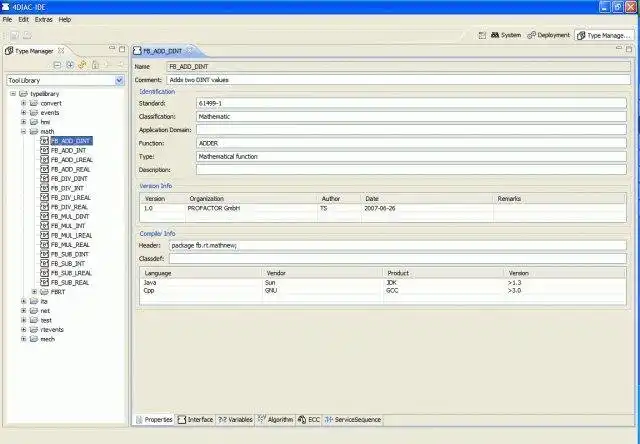Screen dimensions: 640x444
Task: Close the Type Manager view tab
Action: 61,51
